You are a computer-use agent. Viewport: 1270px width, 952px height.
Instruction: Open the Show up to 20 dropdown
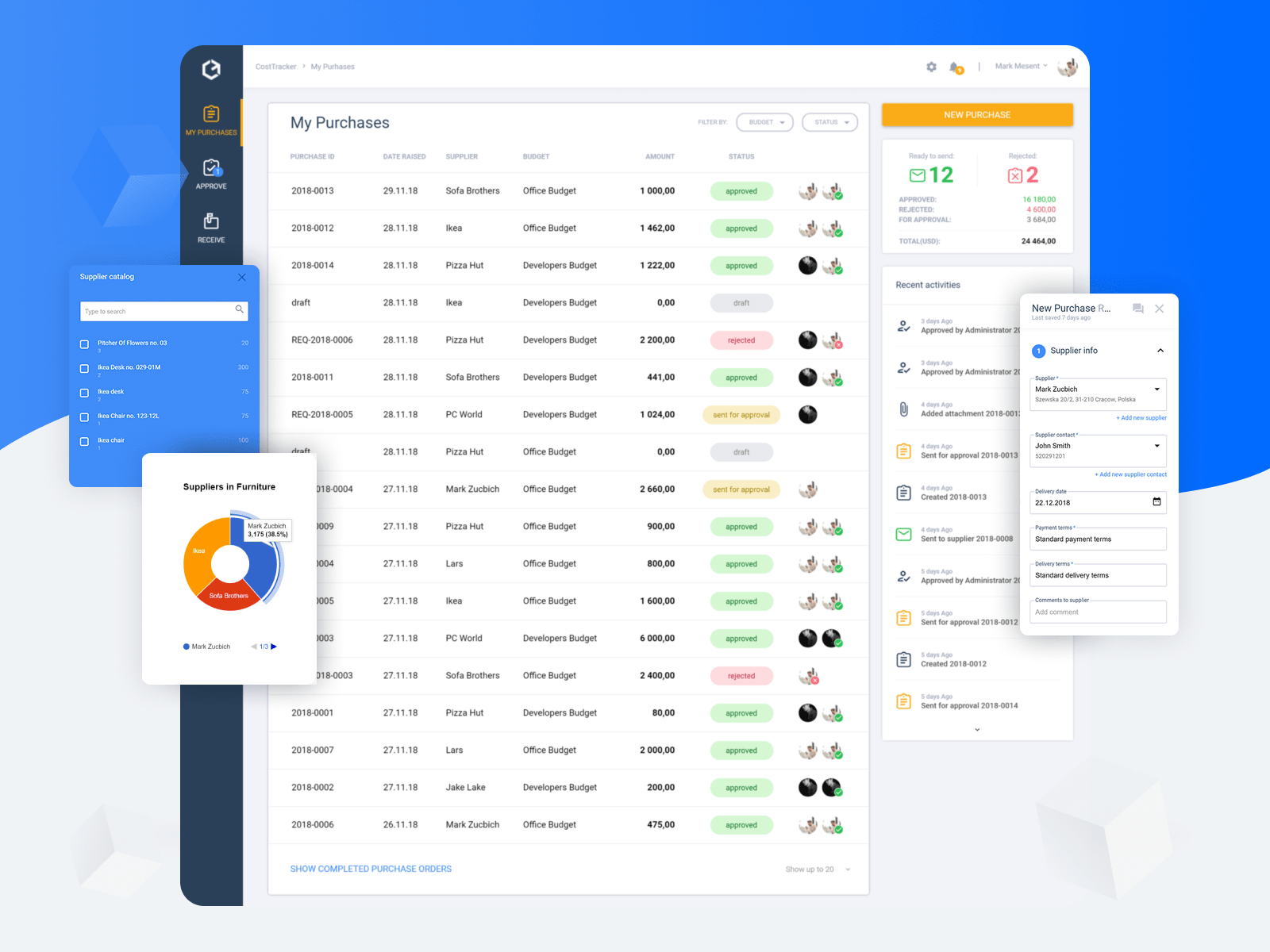coord(818,869)
